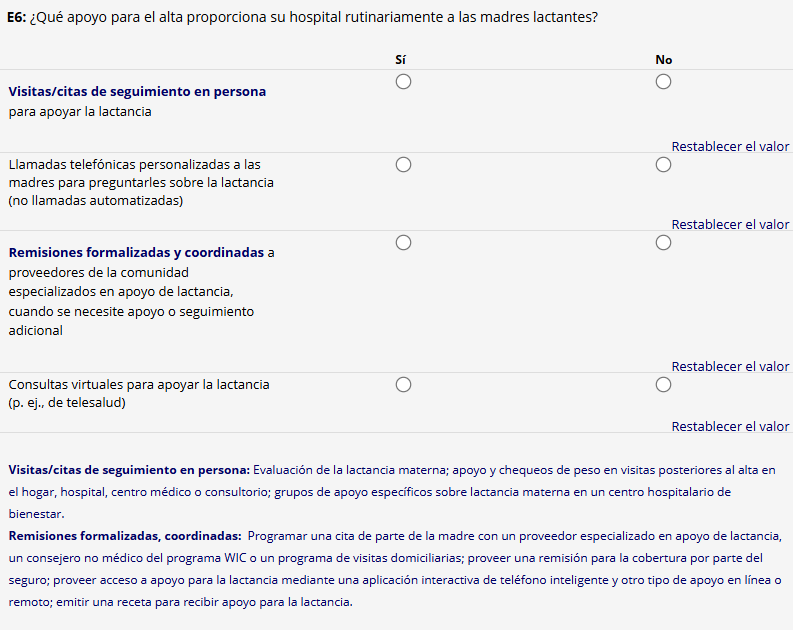Screen dimensions: 793x630
Task: Click the bold Visitas/citas de seguimiento row label
Action: [x=137, y=92]
